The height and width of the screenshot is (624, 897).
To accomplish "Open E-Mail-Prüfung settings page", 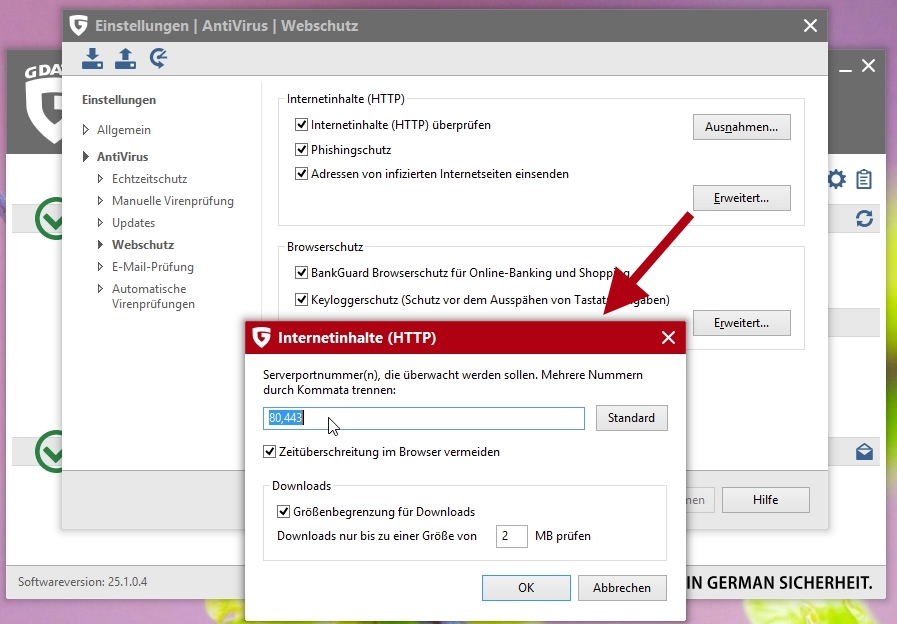I will click(x=153, y=267).
